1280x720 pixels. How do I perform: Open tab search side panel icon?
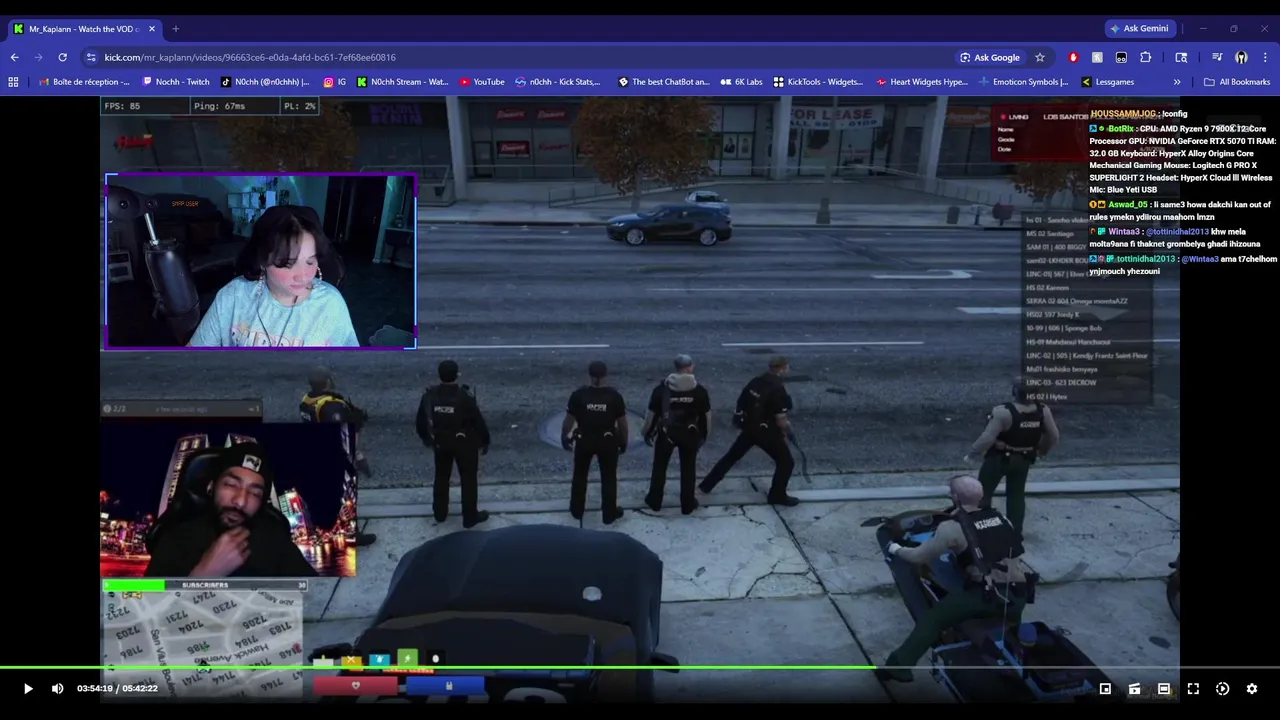coord(1181,57)
